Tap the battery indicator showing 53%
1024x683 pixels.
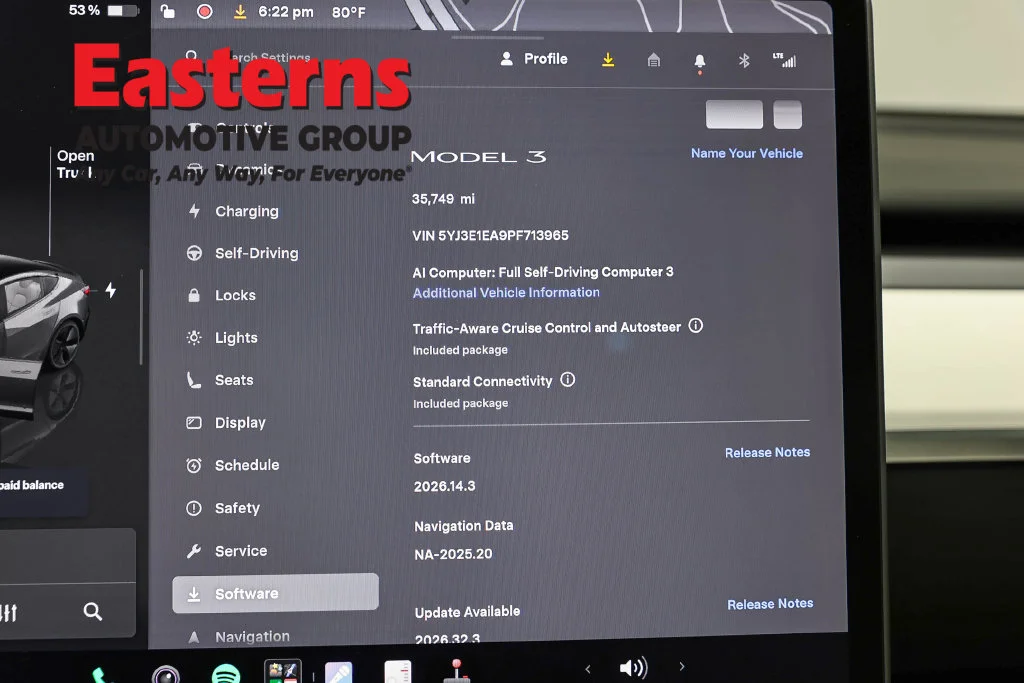(104, 10)
